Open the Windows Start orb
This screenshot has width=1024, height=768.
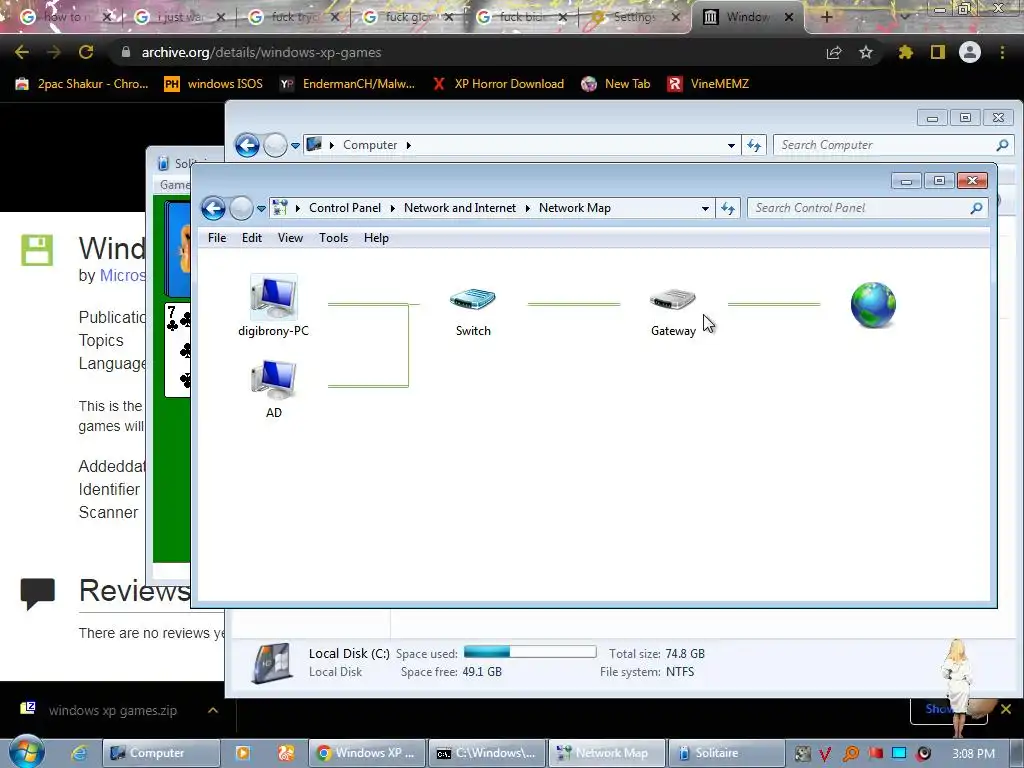tap(26, 752)
